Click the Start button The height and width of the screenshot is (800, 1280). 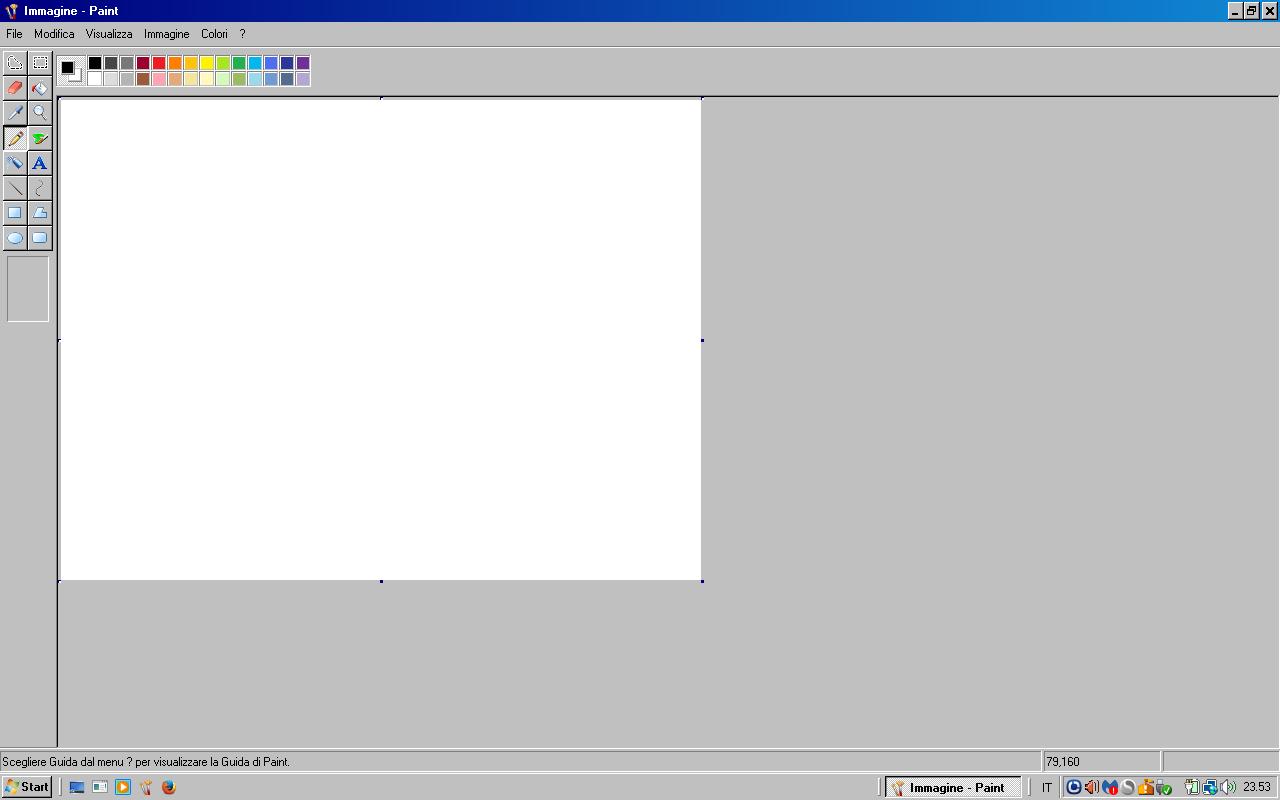coord(27,787)
